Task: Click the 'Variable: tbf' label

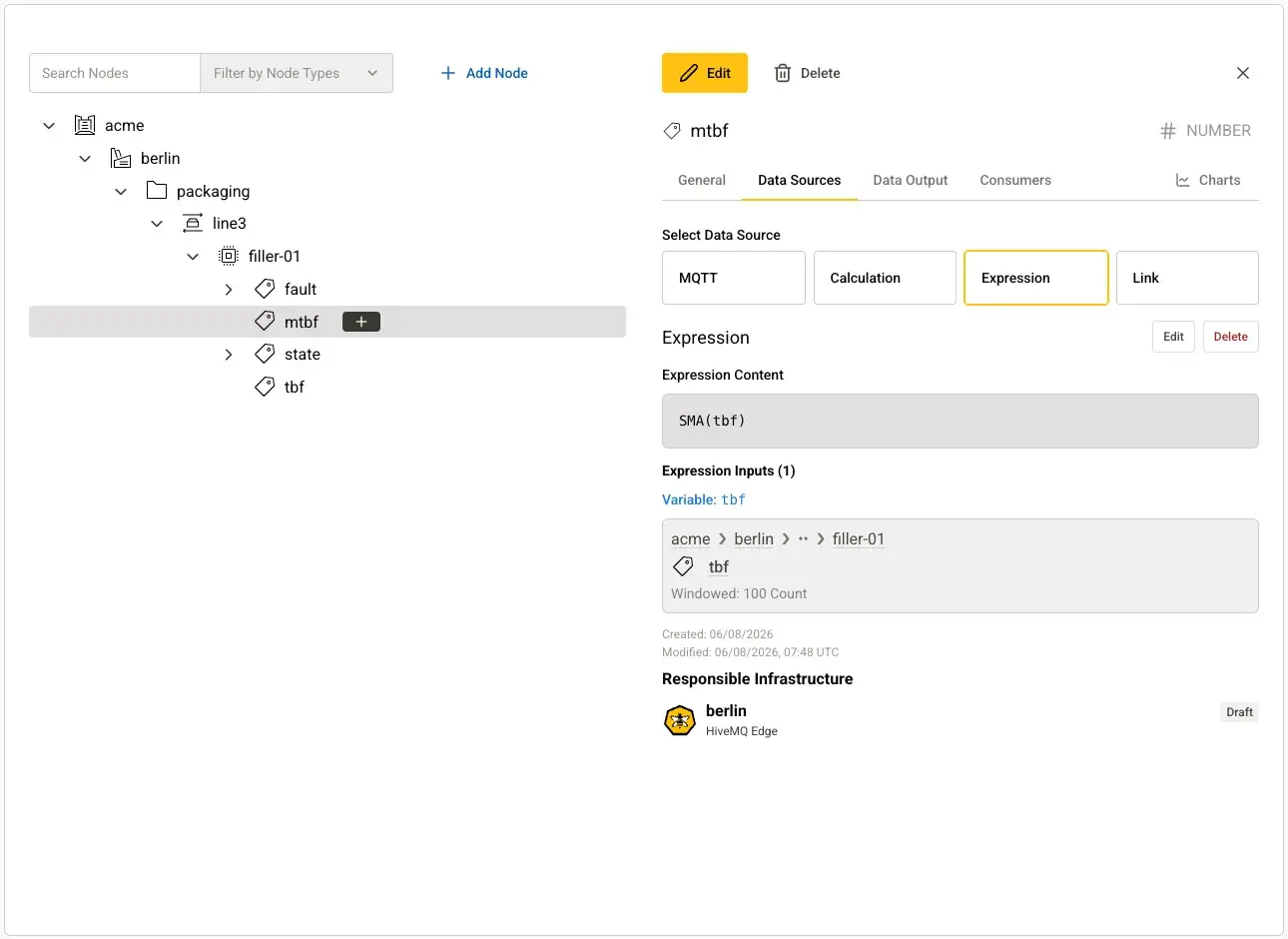Action: 704,499
